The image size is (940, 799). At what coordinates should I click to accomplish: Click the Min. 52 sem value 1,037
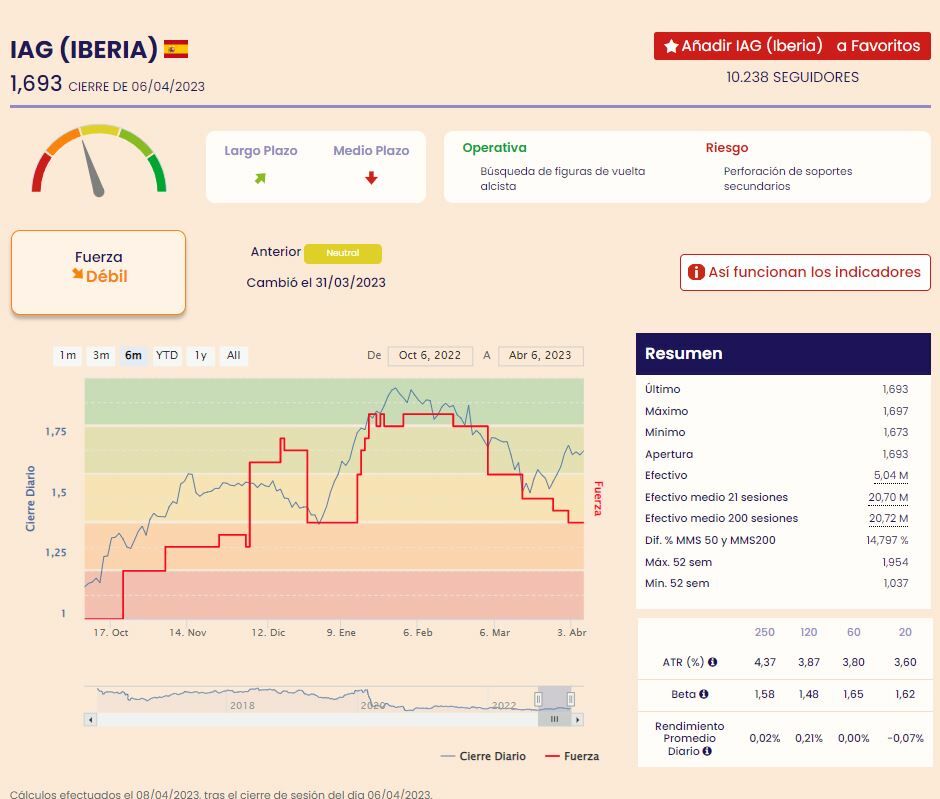896,583
